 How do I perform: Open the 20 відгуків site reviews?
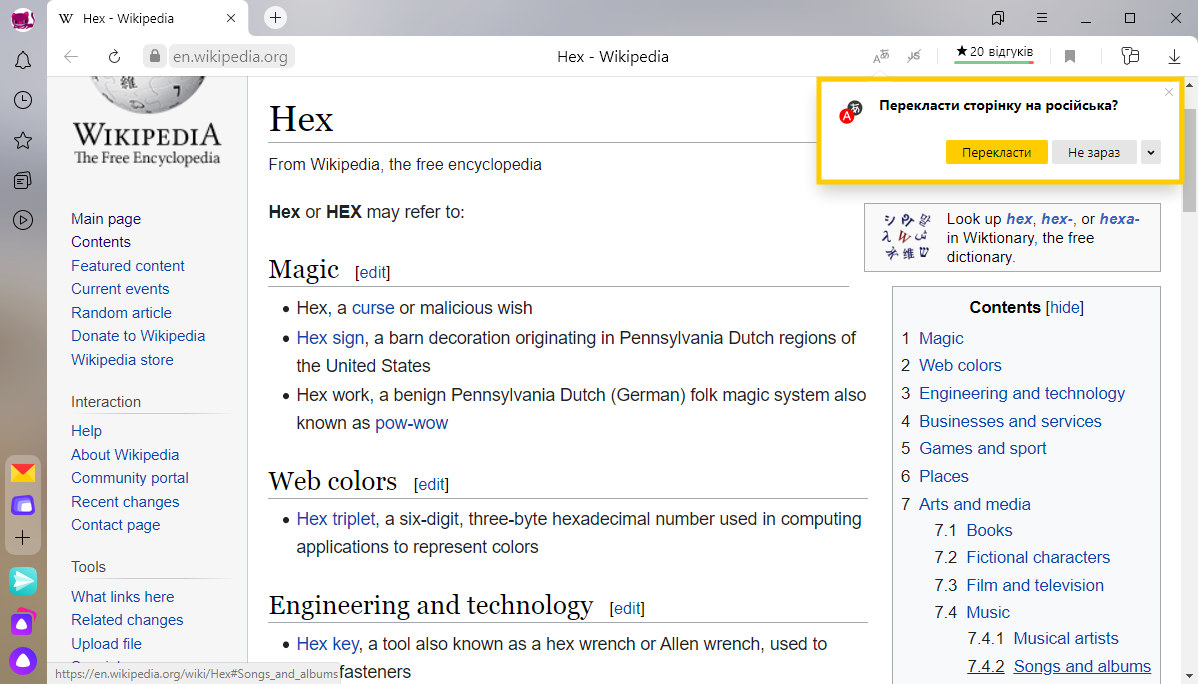click(994, 53)
